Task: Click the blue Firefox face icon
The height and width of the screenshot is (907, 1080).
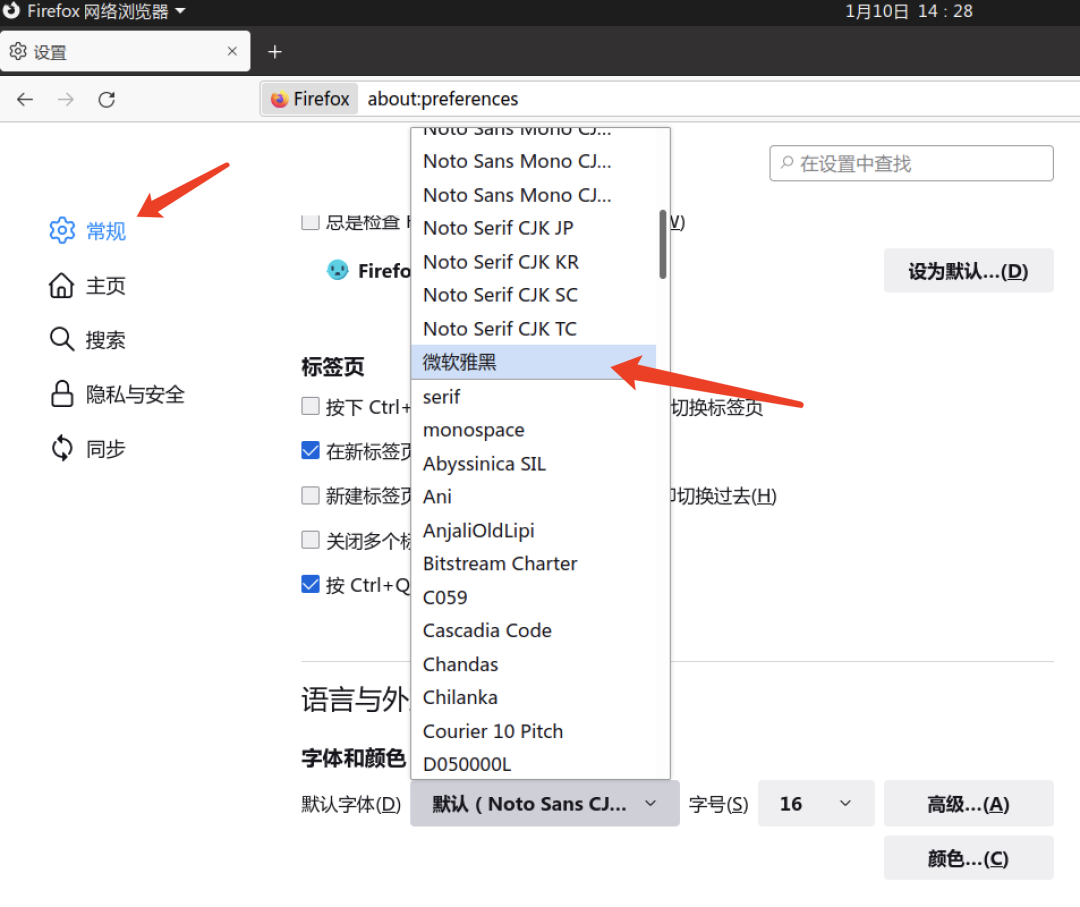Action: 338,270
